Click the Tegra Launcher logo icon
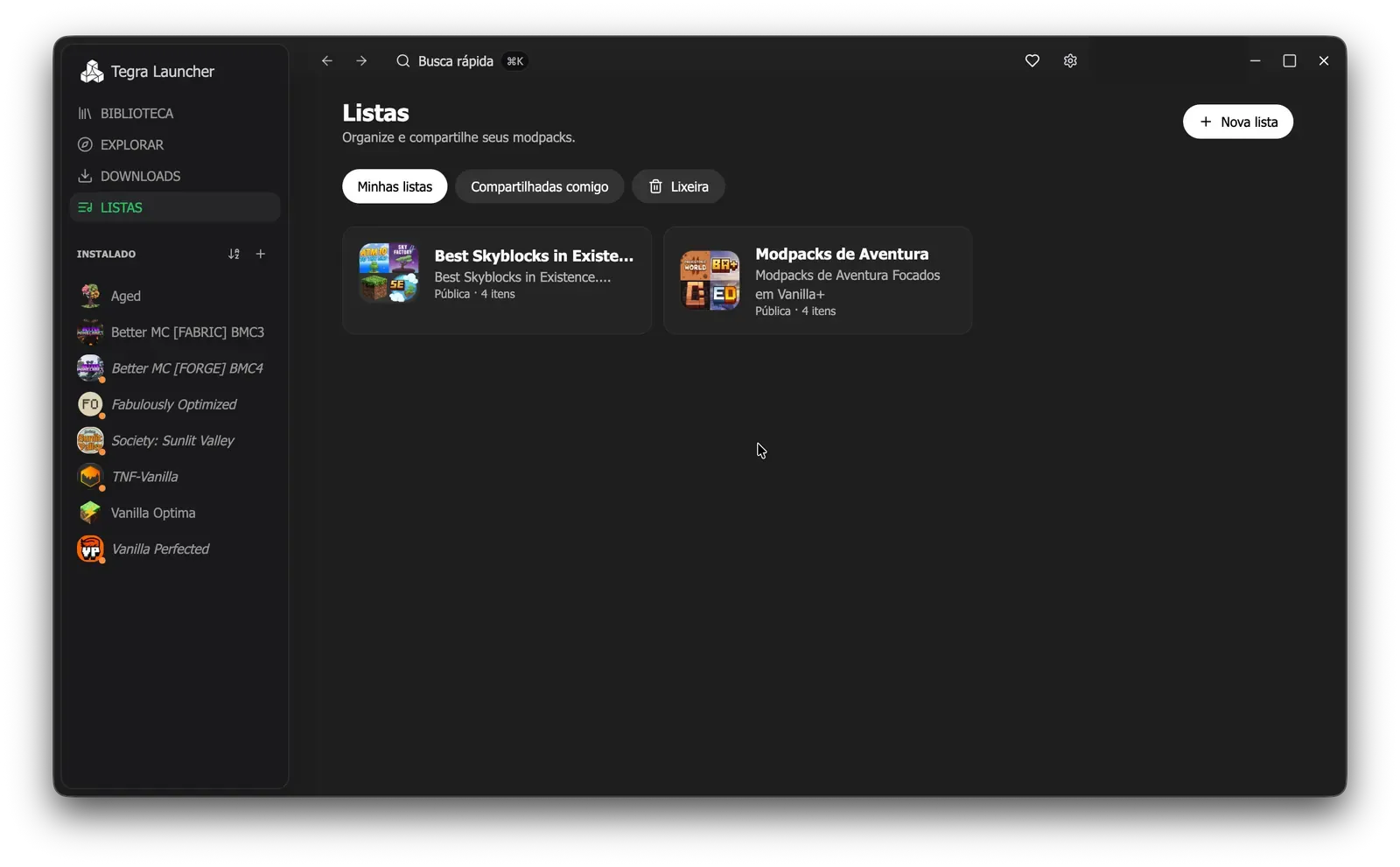 click(x=92, y=72)
